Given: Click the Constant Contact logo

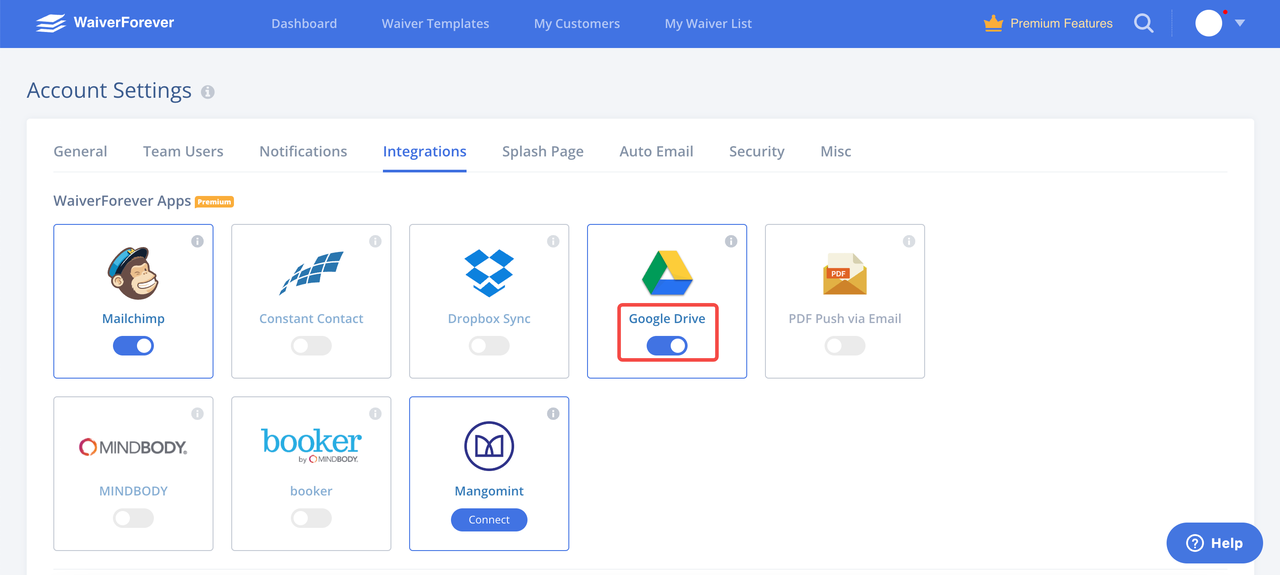Looking at the screenshot, I should tap(311, 273).
